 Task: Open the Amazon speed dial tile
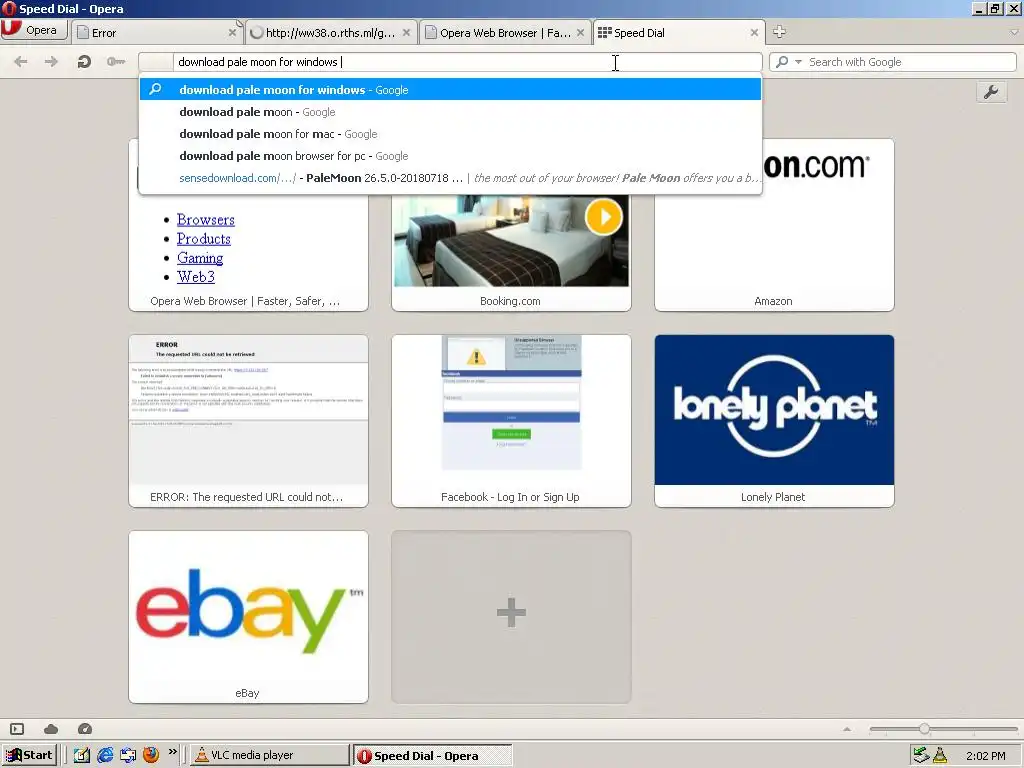tap(774, 251)
